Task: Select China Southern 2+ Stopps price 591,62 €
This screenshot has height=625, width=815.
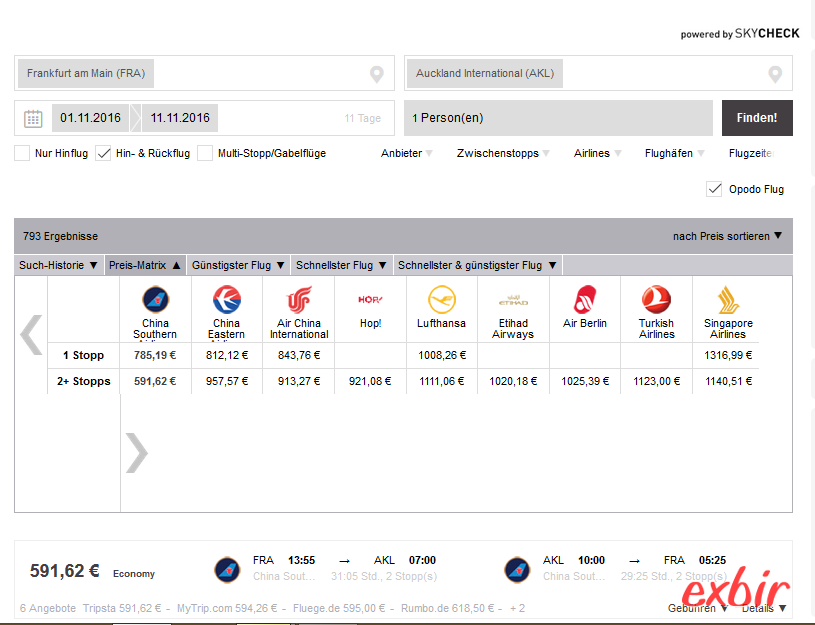Action: (155, 381)
